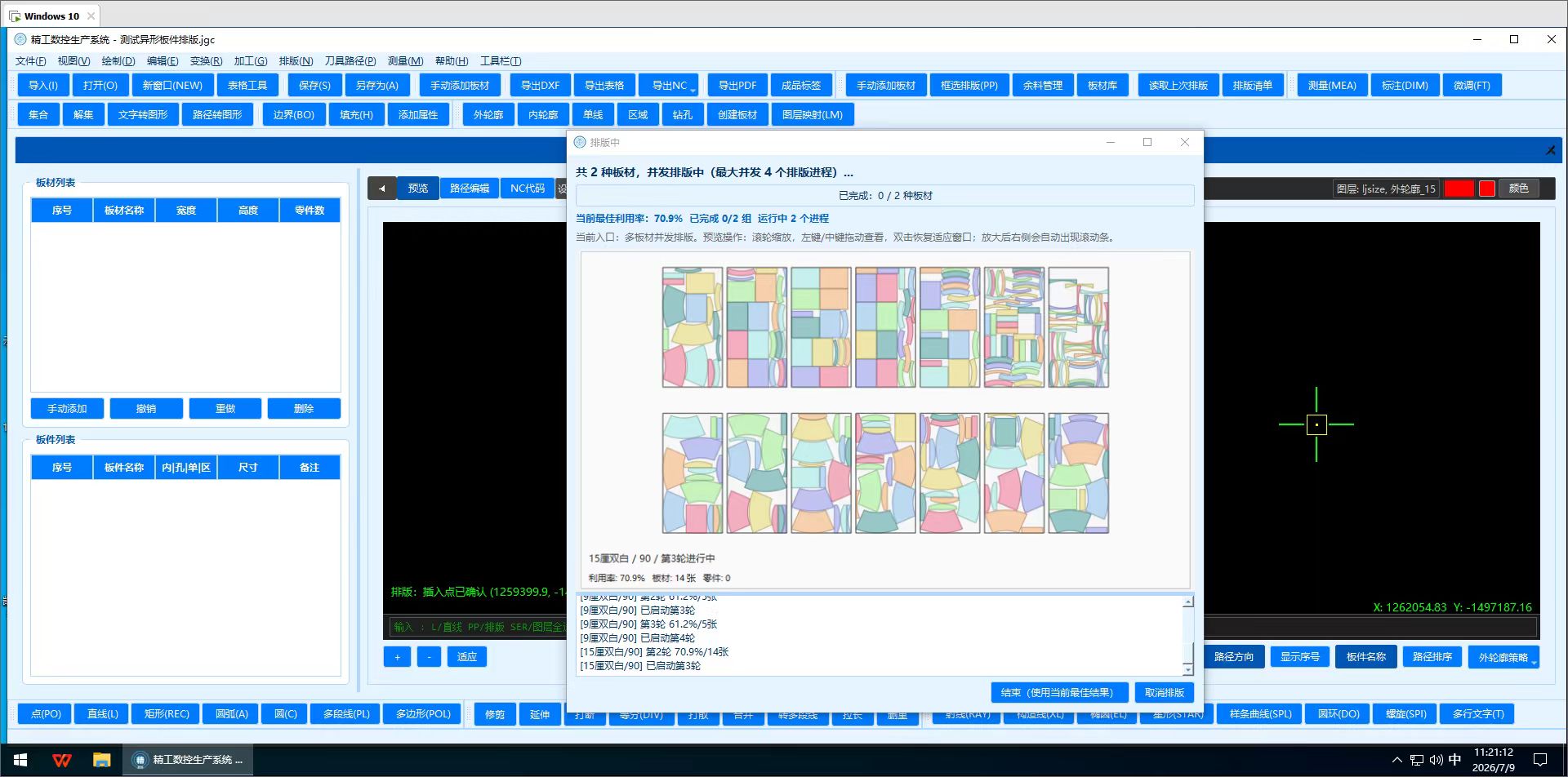The image size is (1568, 777).
Task: Click 结束 (使用当前最佳结果) button
Action: tap(1058, 693)
